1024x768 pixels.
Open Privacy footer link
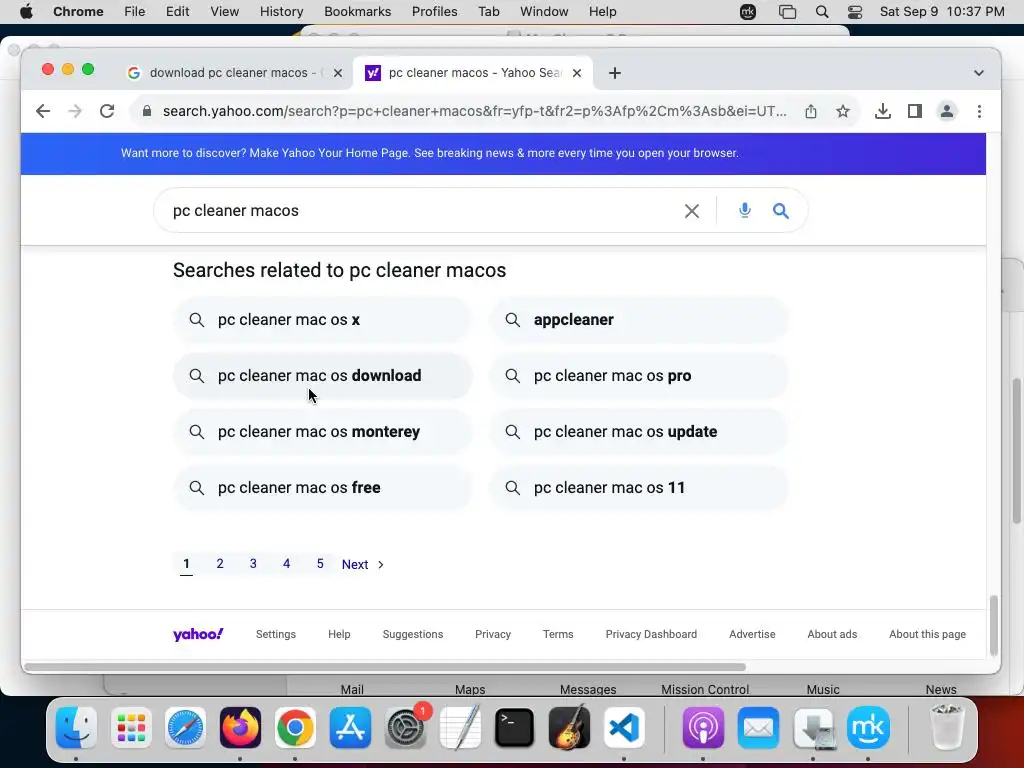click(x=493, y=634)
